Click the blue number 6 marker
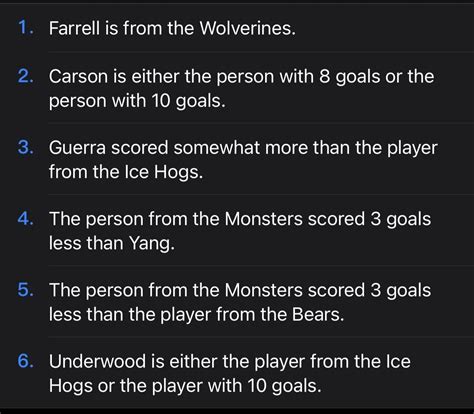The width and height of the screenshot is (474, 414). coord(25,361)
